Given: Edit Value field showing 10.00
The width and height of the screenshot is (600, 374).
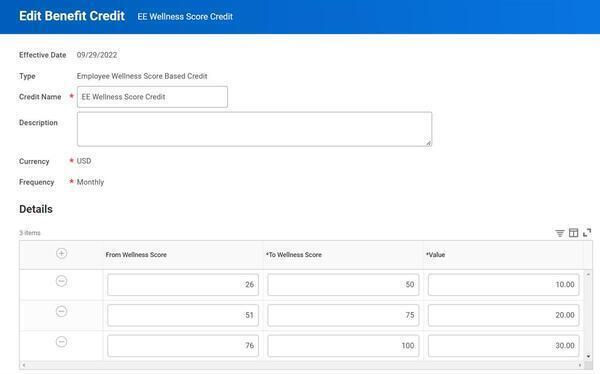Looking at the screenshot, I should pos(504,284).
